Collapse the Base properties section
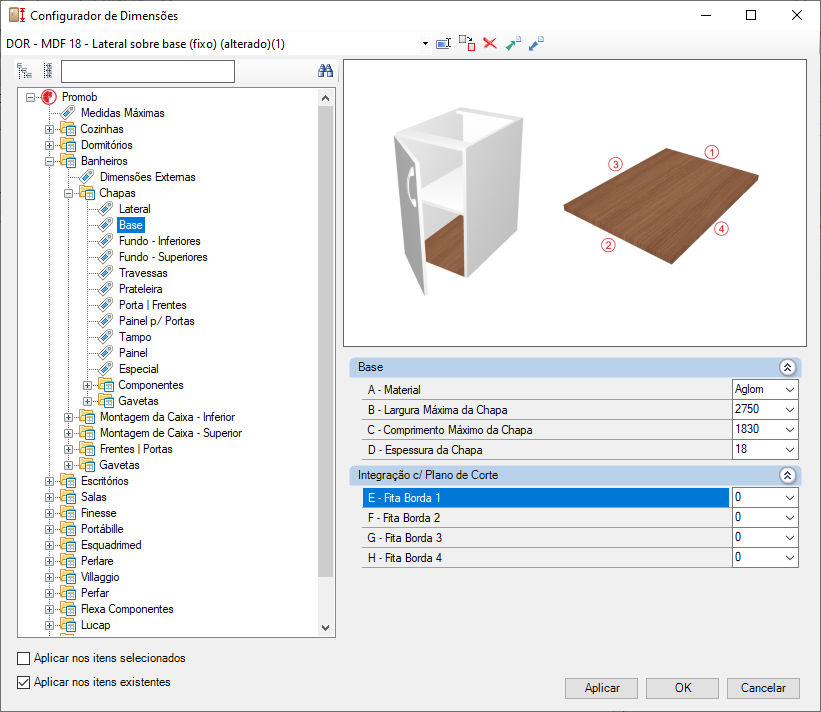 tap(787, 367)
